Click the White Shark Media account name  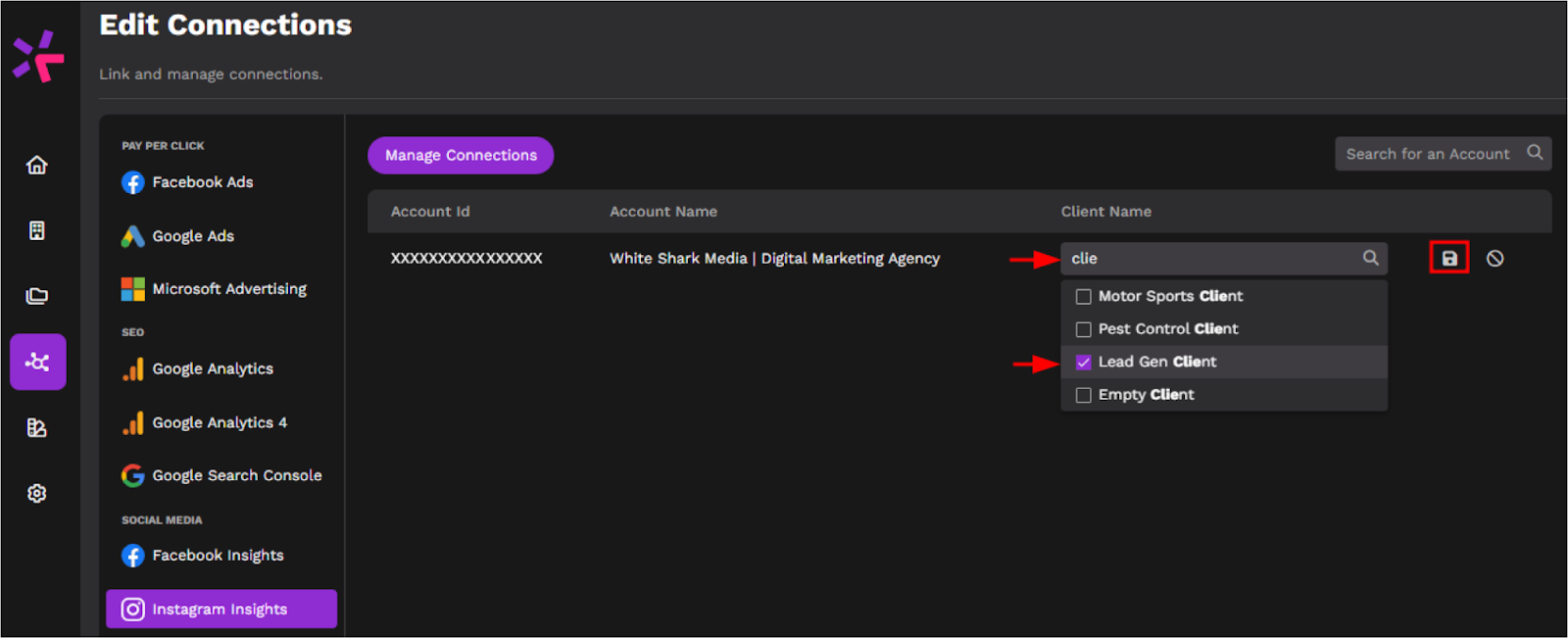pyautogui.click(x=774, y=259)
